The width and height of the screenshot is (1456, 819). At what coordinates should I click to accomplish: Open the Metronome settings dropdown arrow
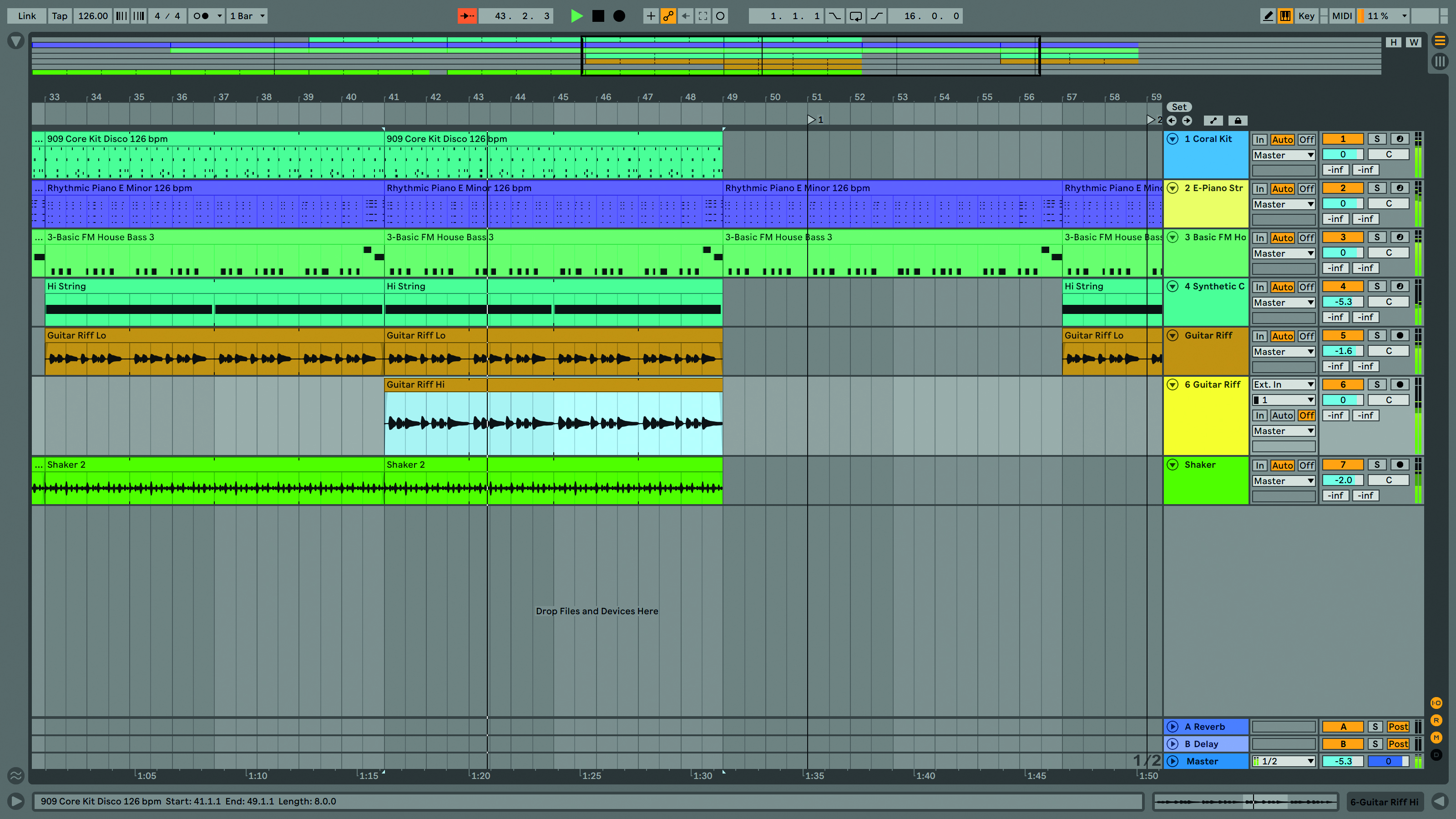(219, 16)
